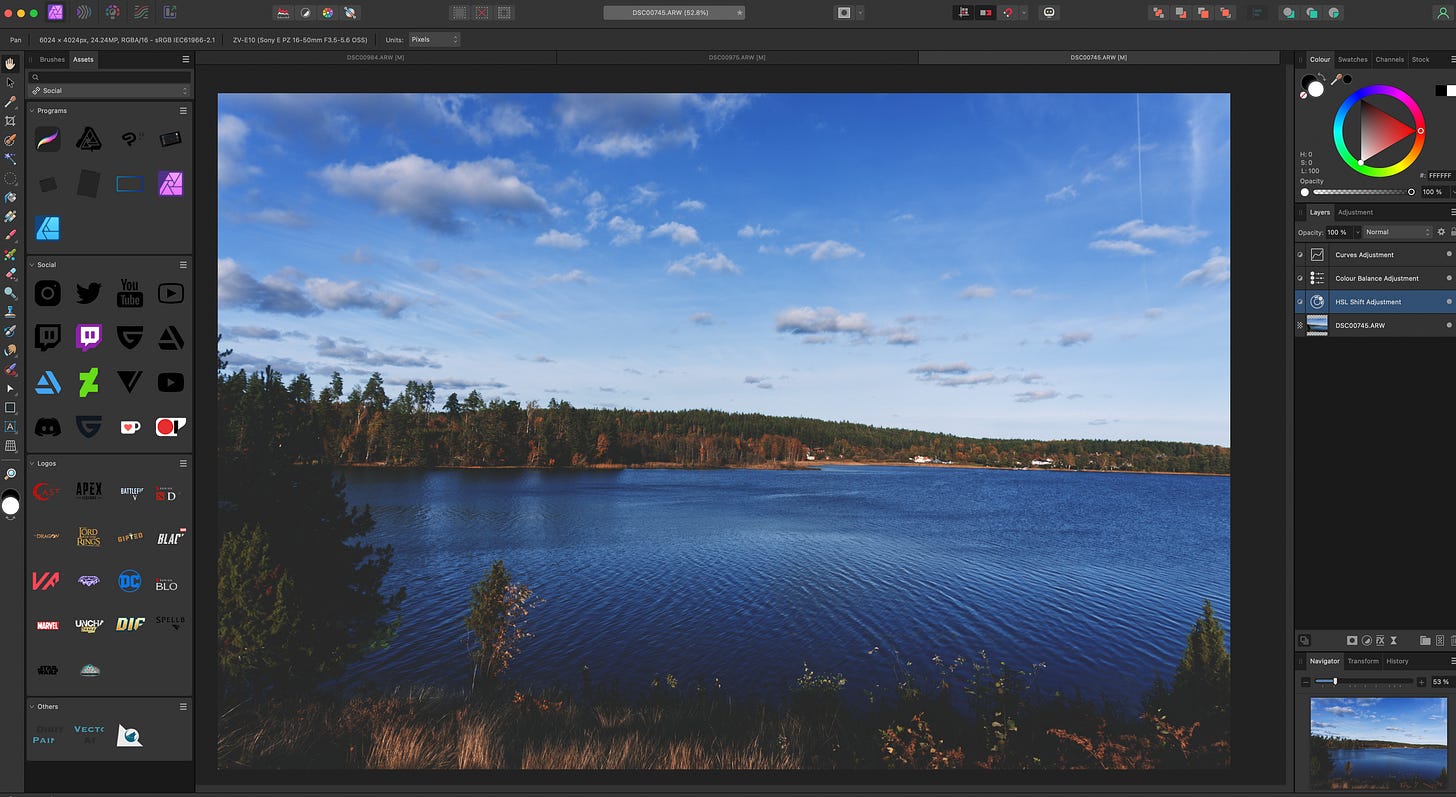This screenshot has height=797, width=1456.
Task: Select the Crop tool
Action: pos(11,121)
